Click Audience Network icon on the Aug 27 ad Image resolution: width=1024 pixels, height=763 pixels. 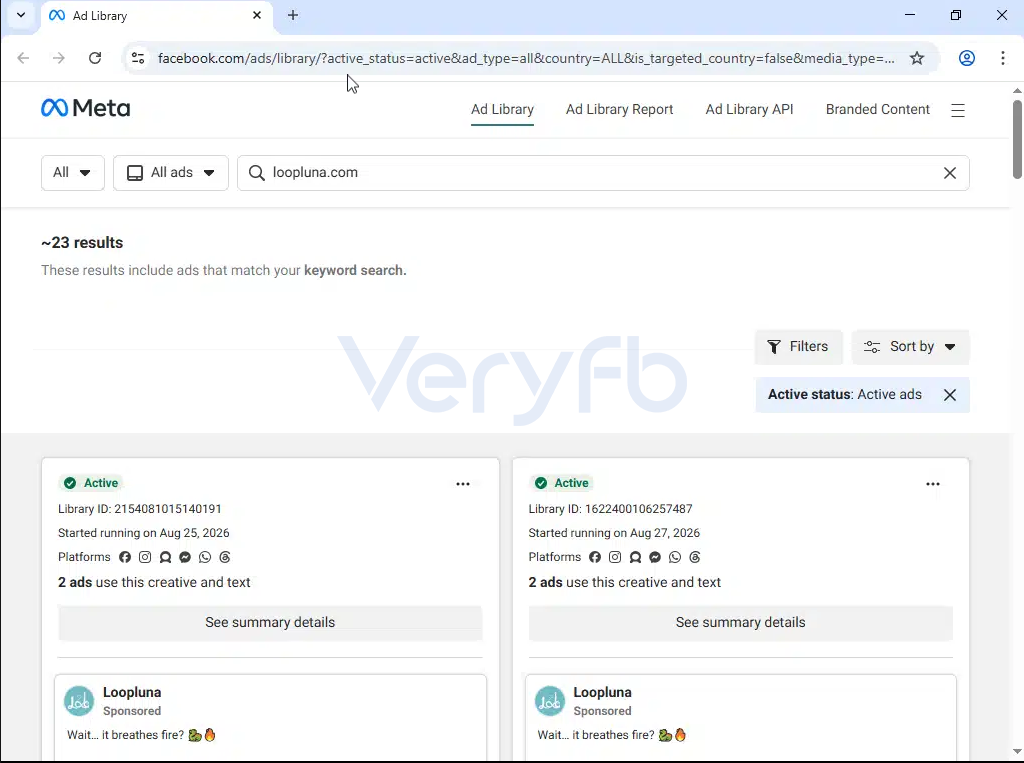[x=635, y=557]
